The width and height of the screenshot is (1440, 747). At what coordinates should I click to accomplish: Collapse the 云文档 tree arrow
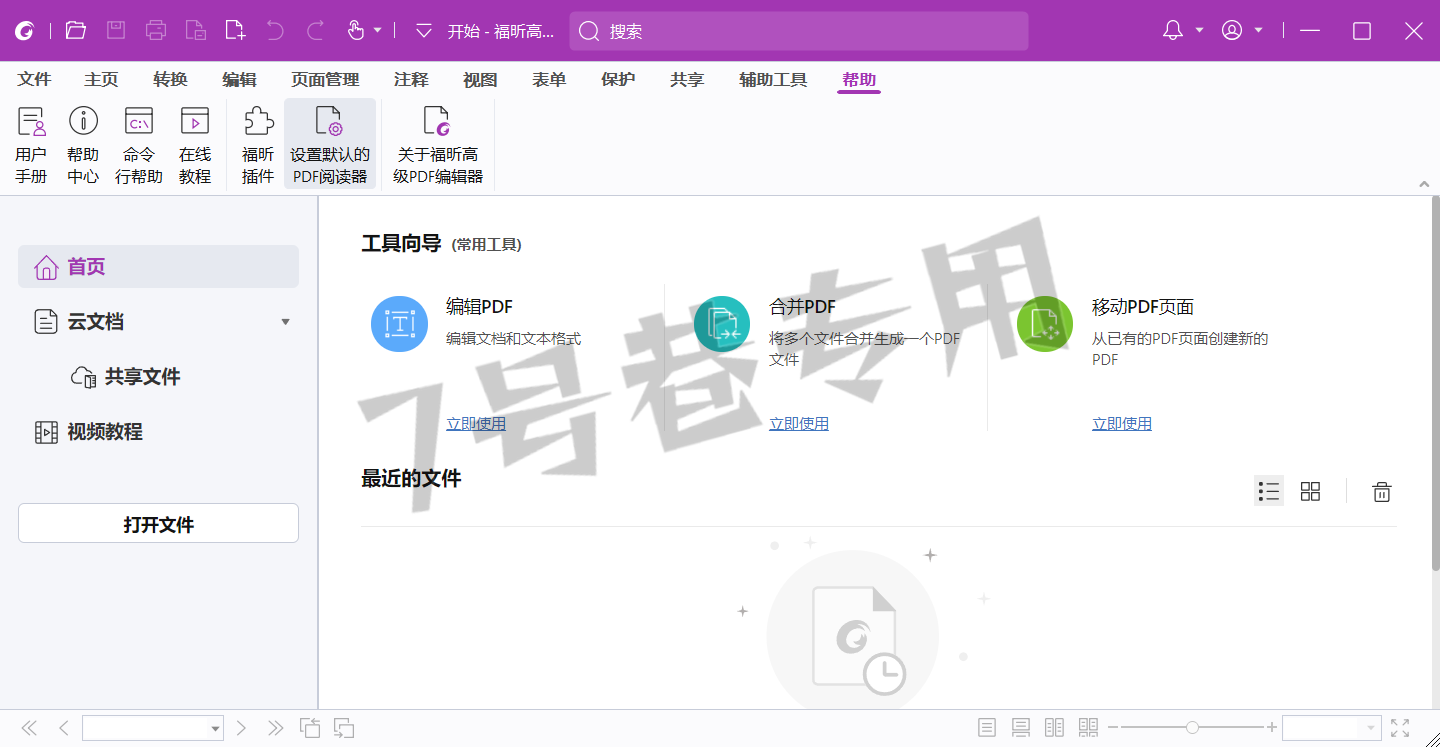[285, 322]
